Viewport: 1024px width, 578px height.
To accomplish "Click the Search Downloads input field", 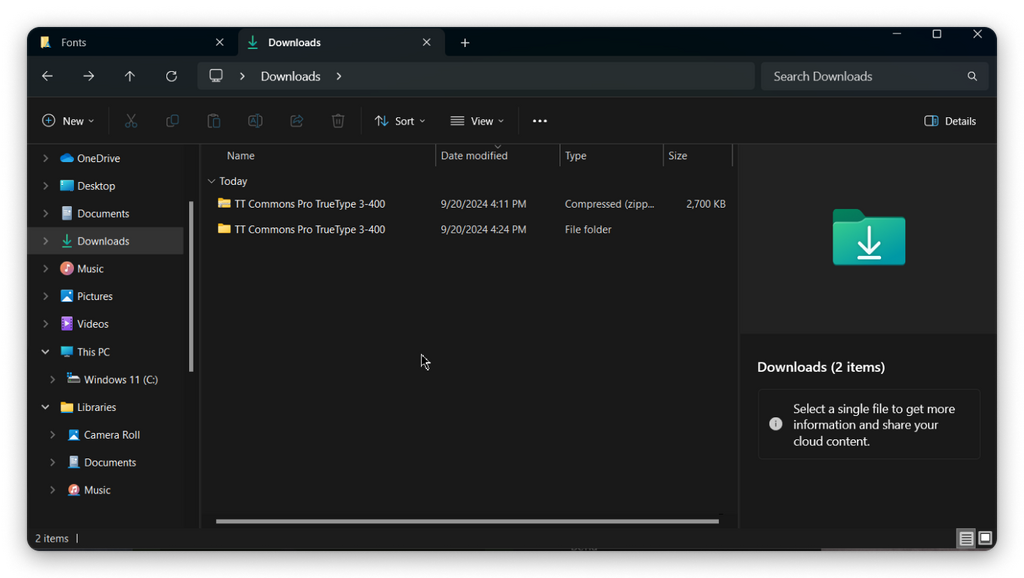I will [x=860, y=76].
